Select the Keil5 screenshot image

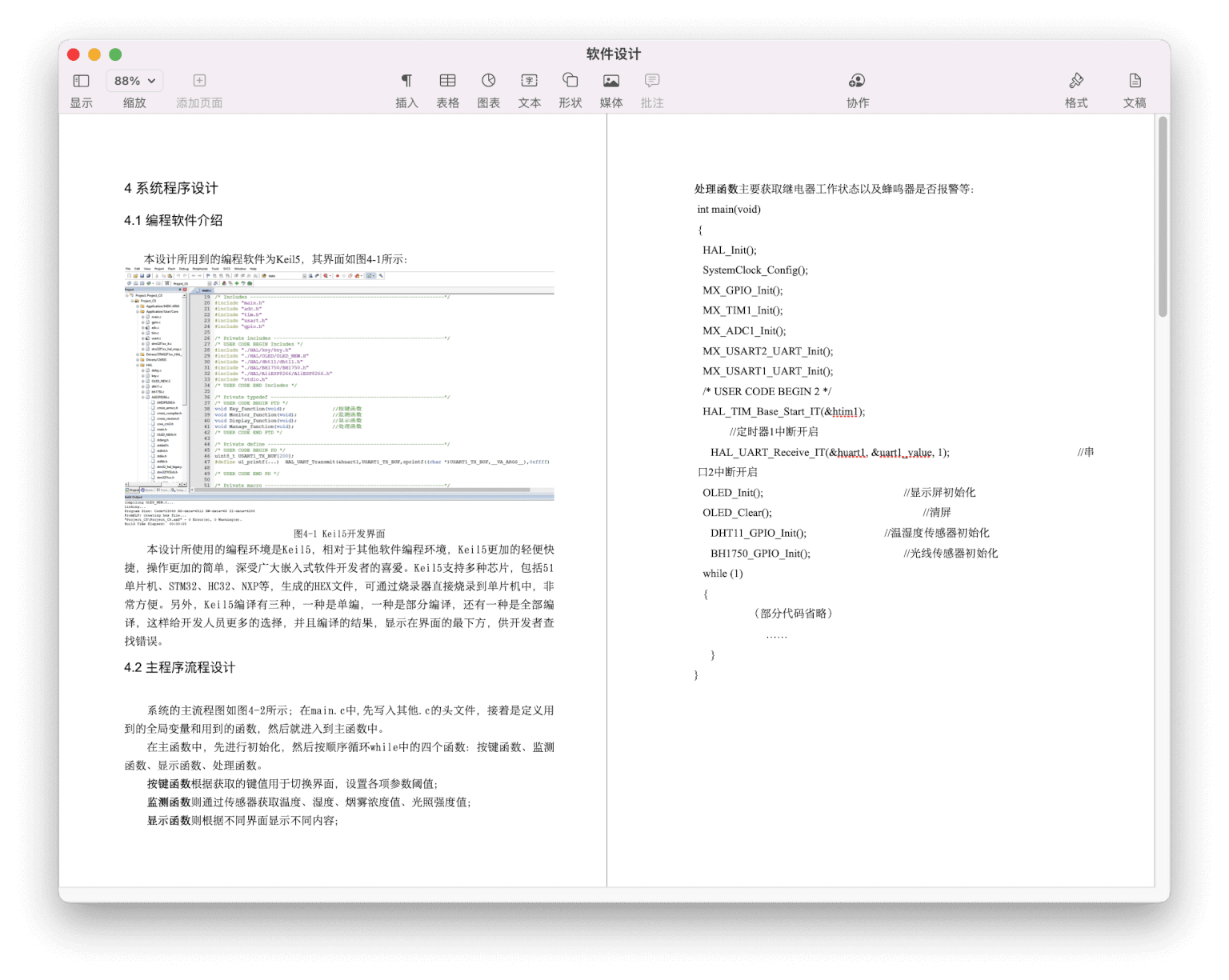tap(339, 396)
